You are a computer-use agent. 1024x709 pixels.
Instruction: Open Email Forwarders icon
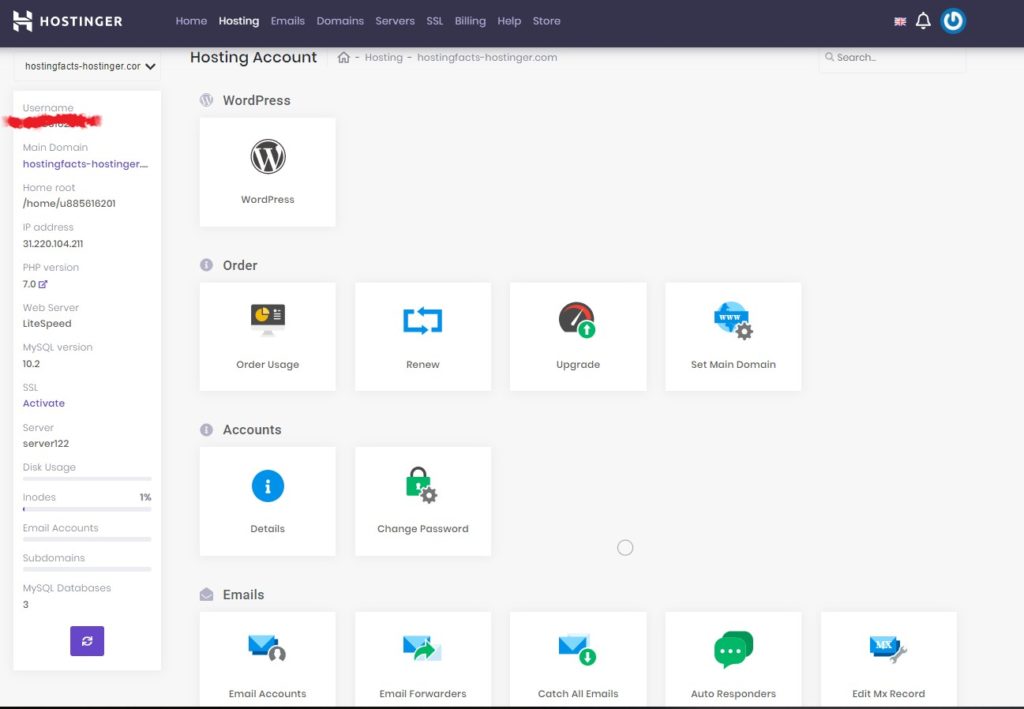click(422, 648)
